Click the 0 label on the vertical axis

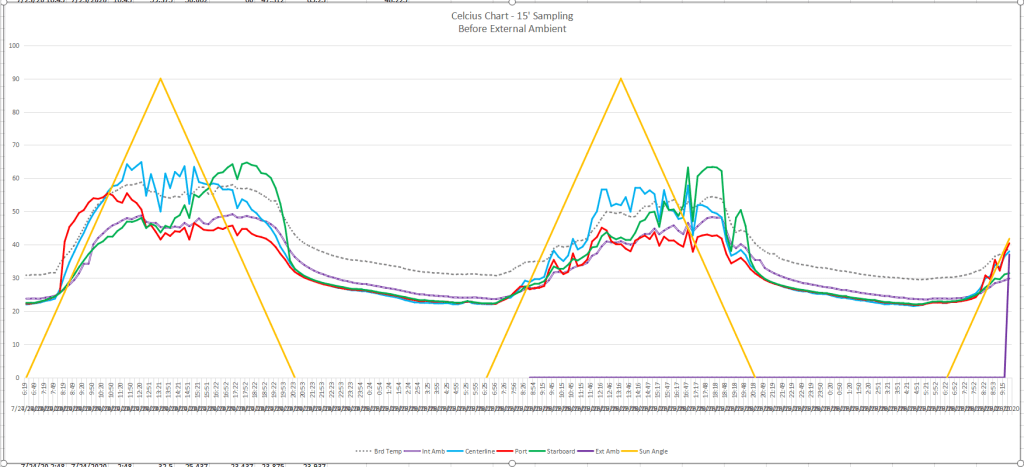(x=16, y=377)
